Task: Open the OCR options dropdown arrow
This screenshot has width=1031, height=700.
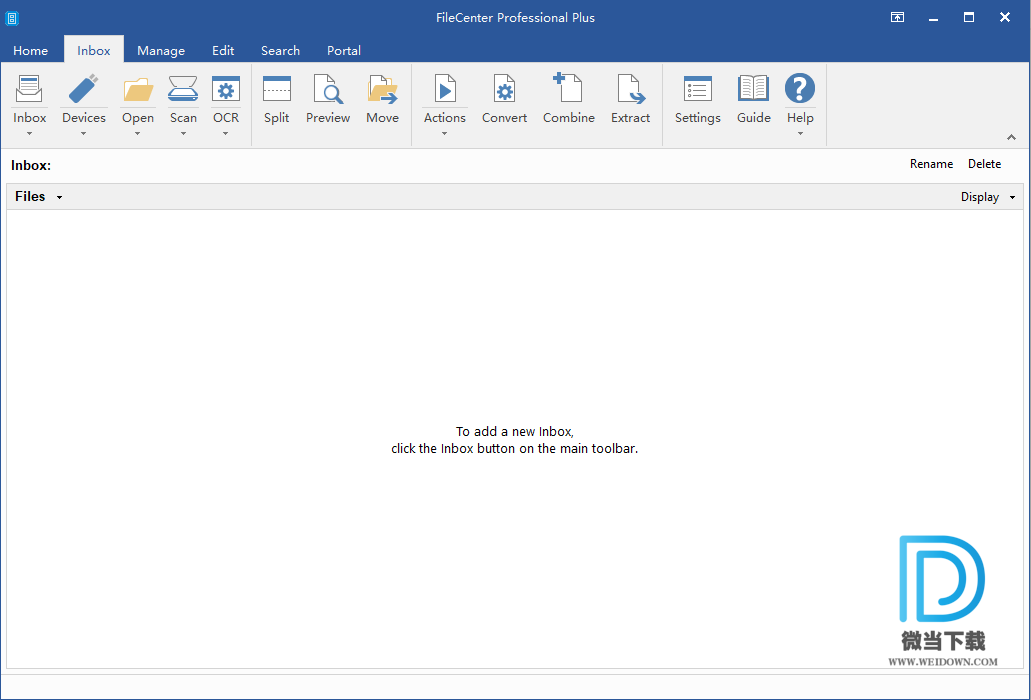Action: click(226, 133)
